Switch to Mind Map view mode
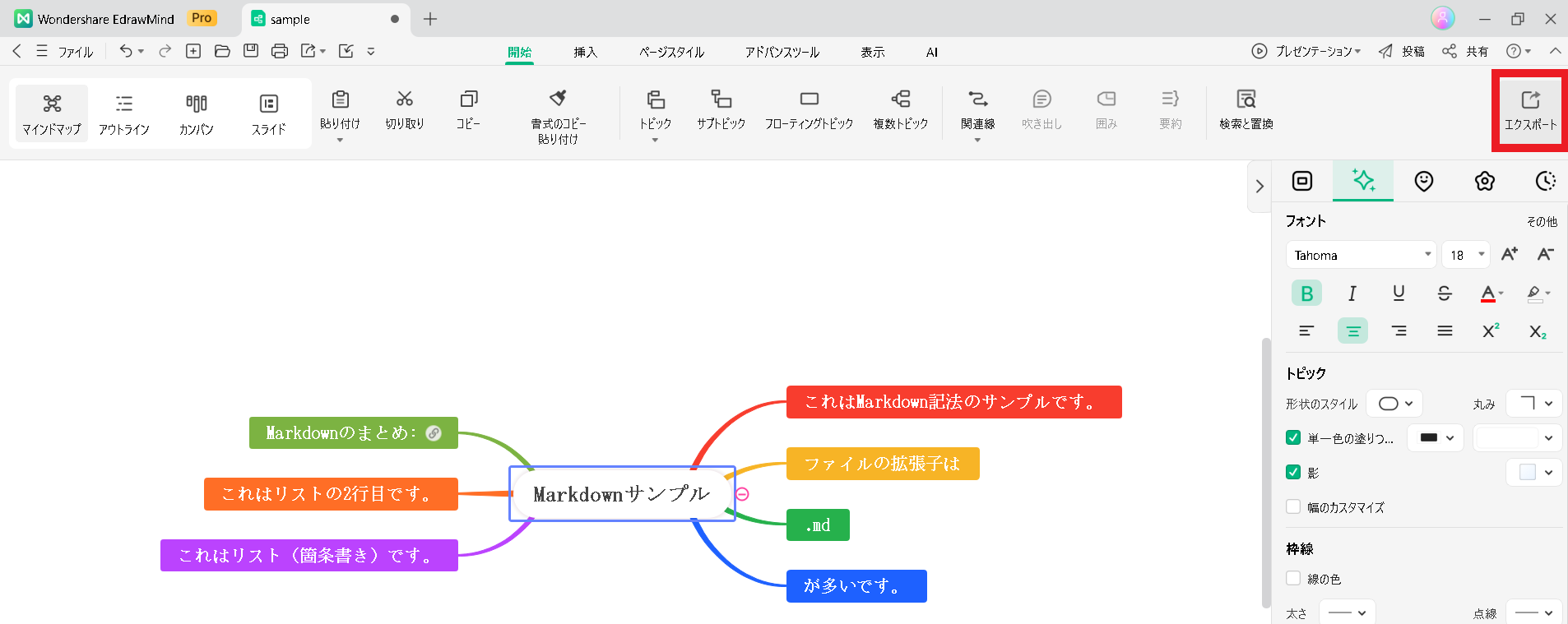This screenshot has width=1568, height=624. point(52,113)
